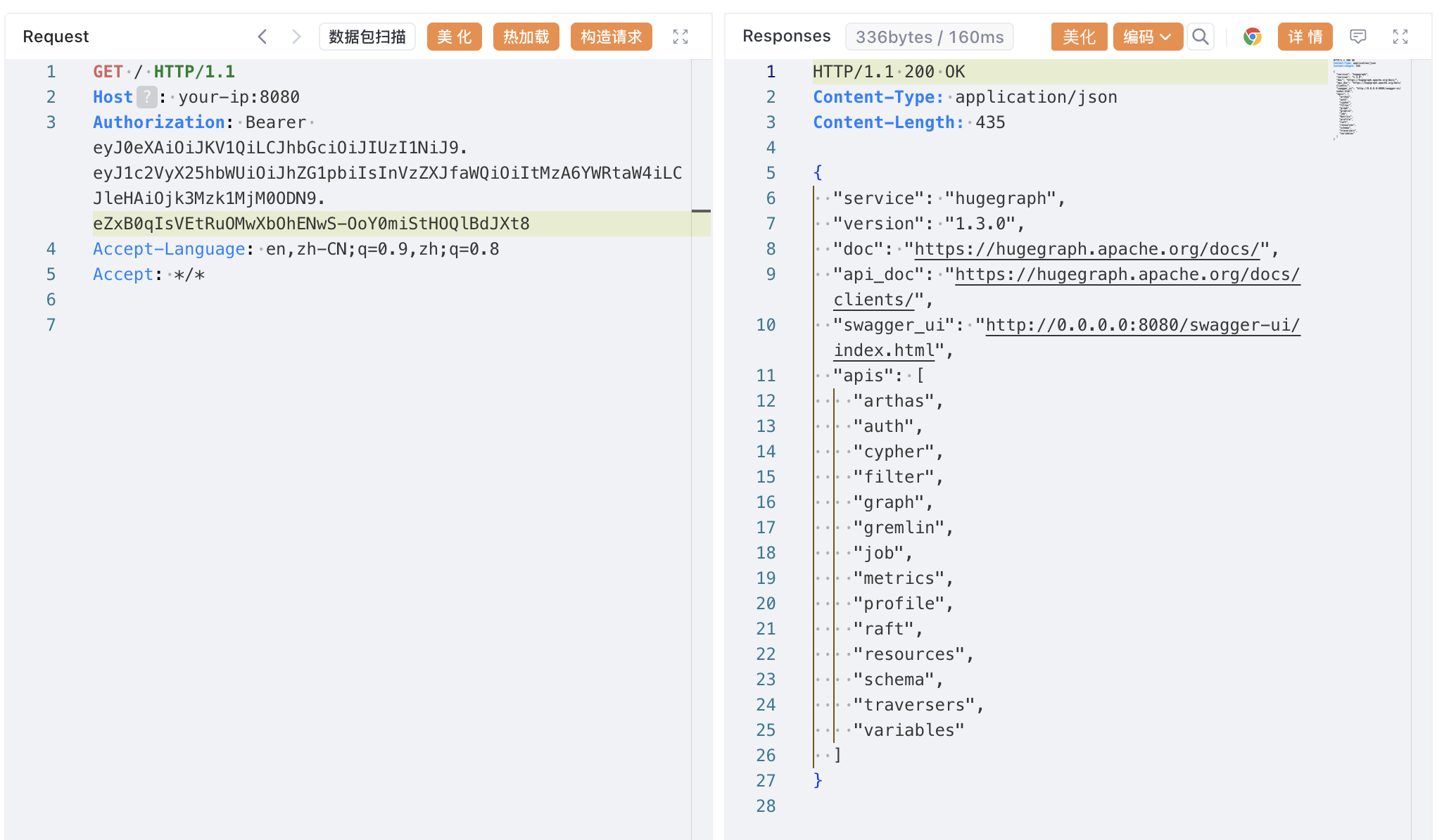Image resolution: width=1437 pixels, height=840 pixels.
Task: Expand the Responses panel to fullscreen
Action: pyautogui.click(x=1400, y=37)
